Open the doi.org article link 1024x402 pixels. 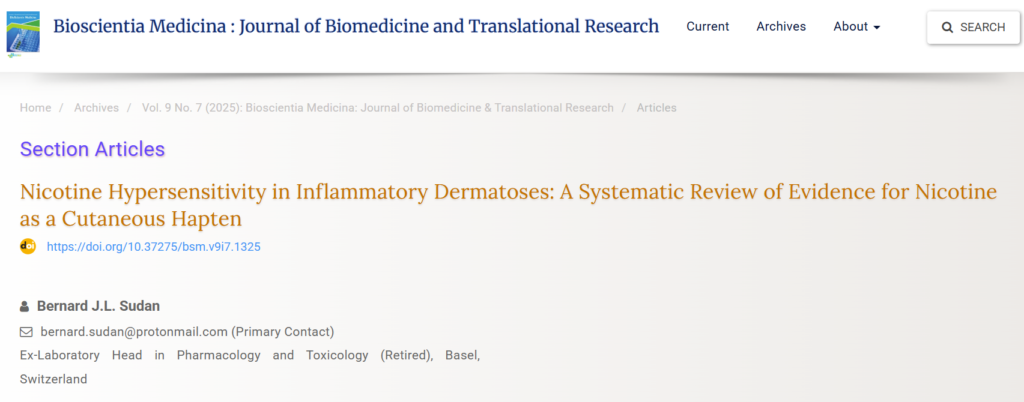(x=153, y=247)
